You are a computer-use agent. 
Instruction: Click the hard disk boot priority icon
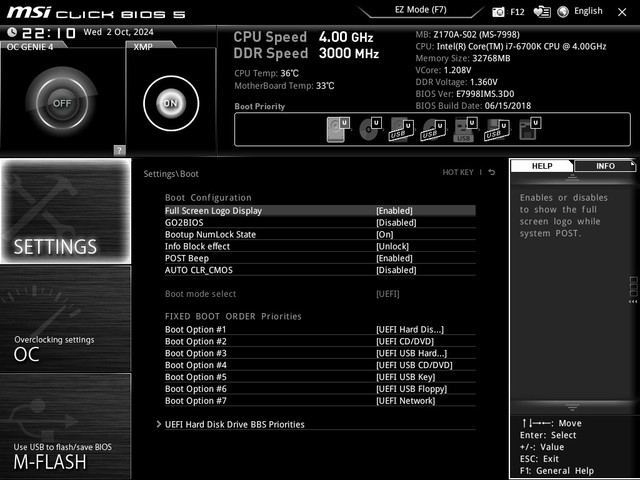pos(338,129)
